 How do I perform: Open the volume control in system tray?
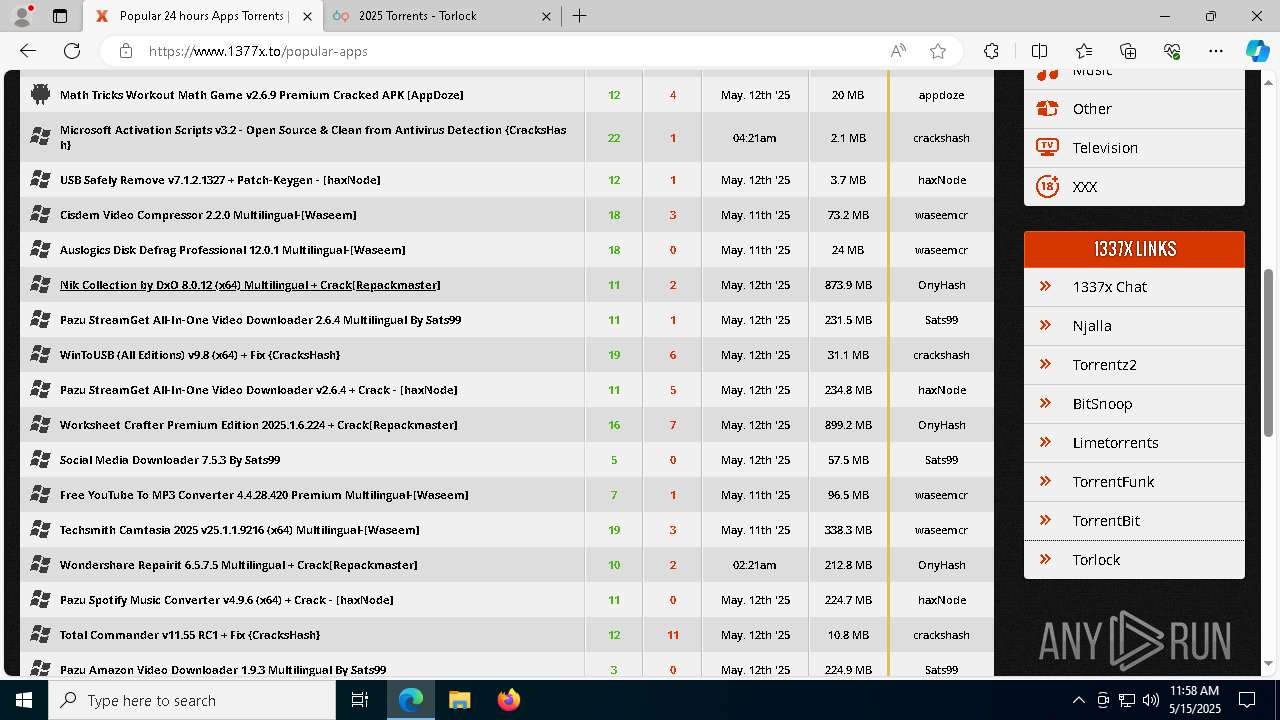click(1150, 700)
